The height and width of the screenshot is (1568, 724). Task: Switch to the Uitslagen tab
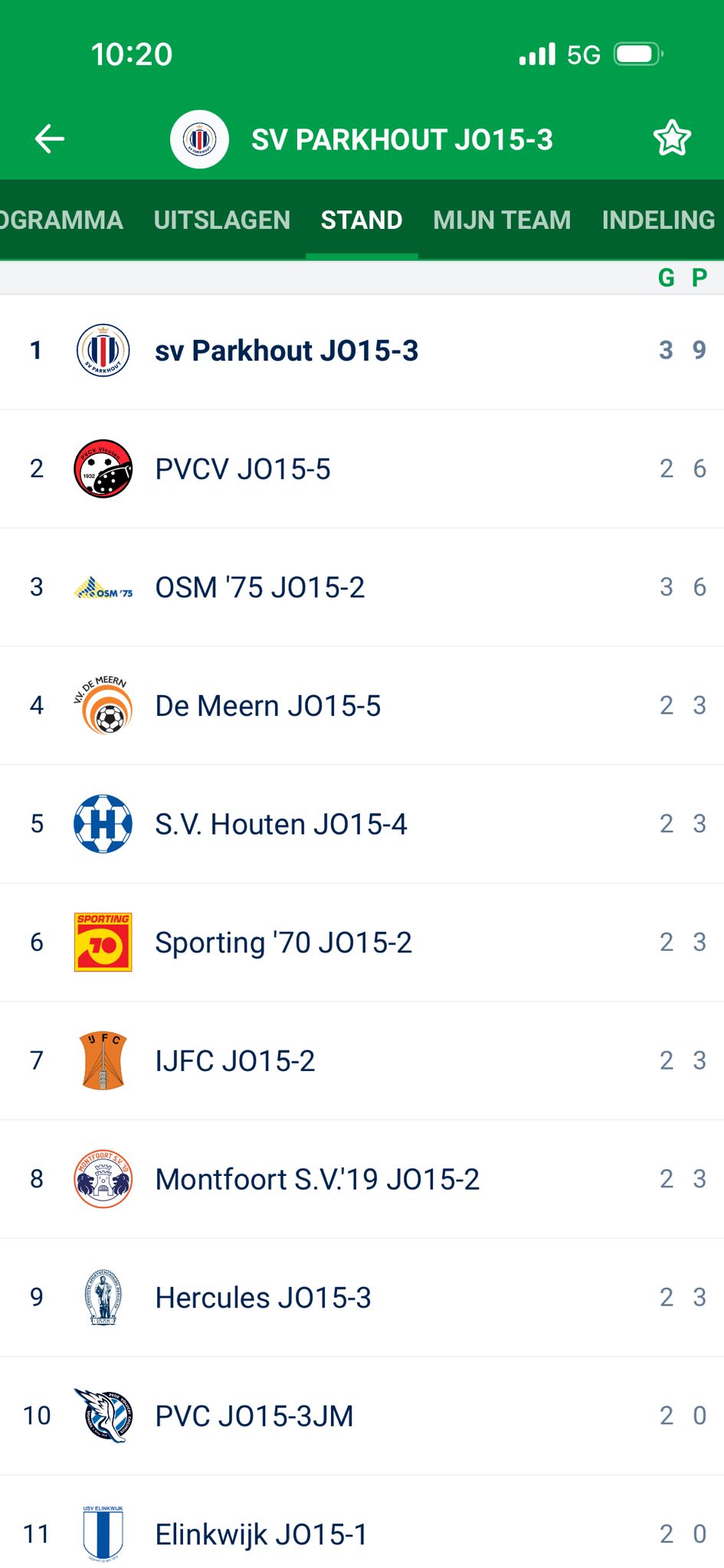(x=222, y=220)
